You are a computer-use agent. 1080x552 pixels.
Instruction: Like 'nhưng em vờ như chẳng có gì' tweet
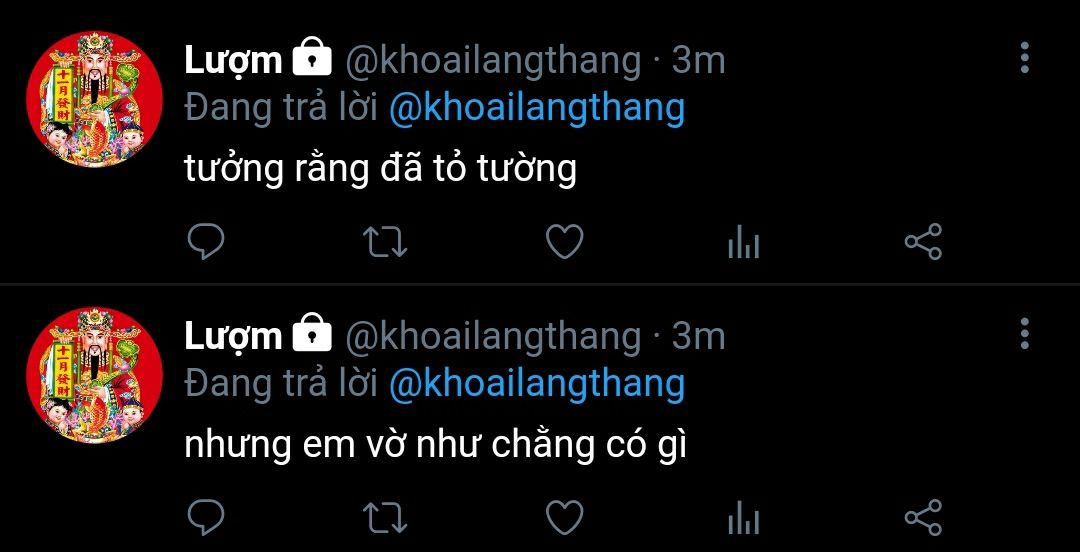(565, 518)
